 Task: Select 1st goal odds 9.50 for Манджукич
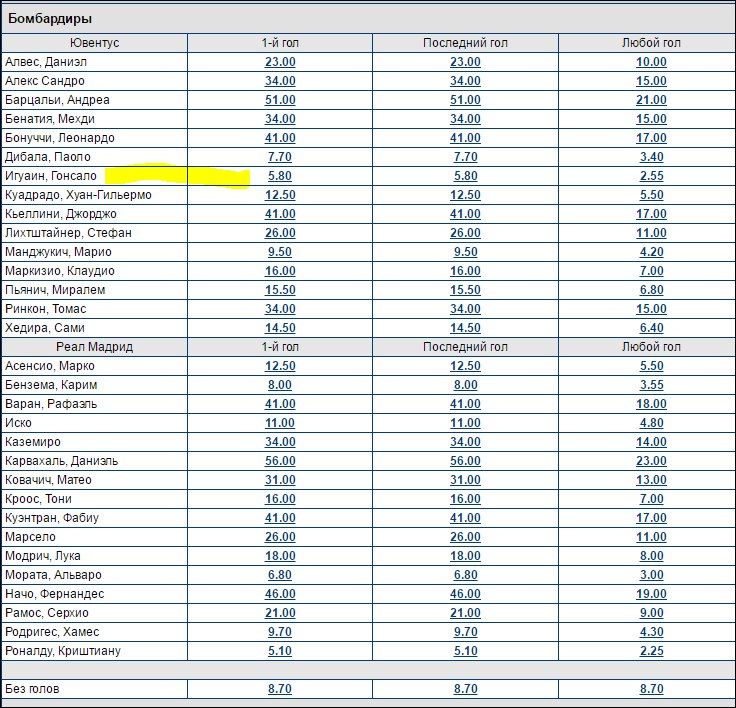coord(280,252)
